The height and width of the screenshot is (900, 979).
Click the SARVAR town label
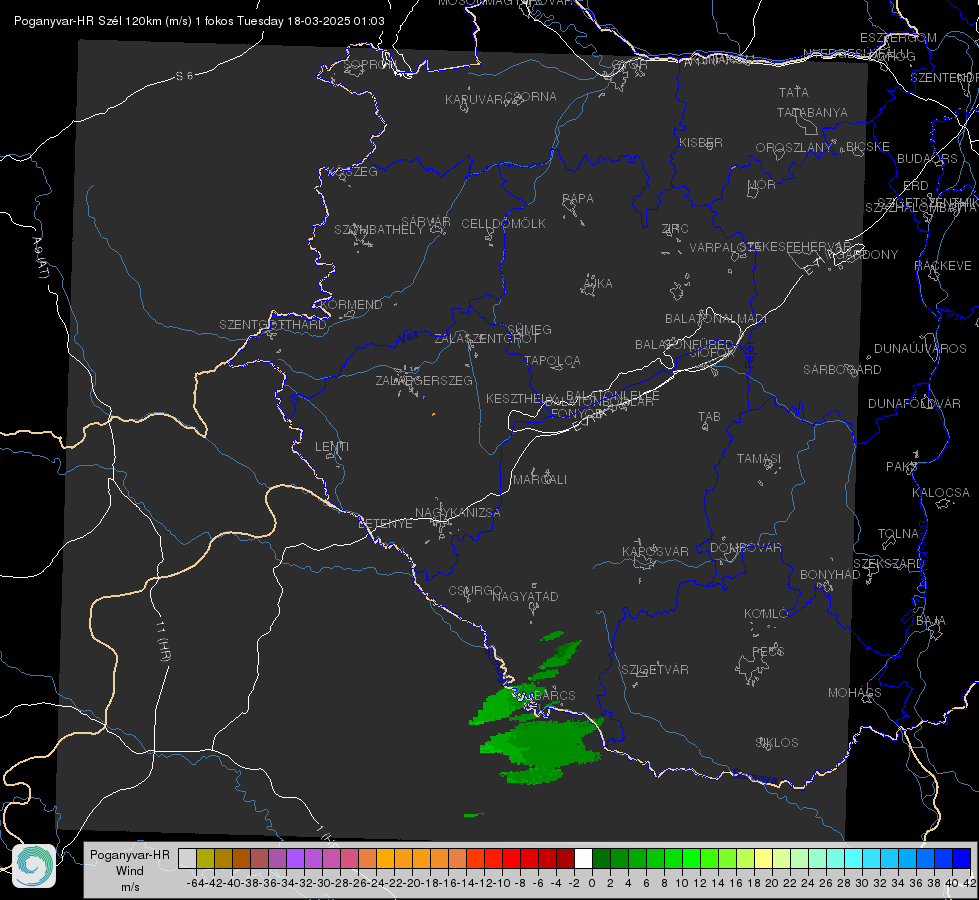tap(426, 221)
